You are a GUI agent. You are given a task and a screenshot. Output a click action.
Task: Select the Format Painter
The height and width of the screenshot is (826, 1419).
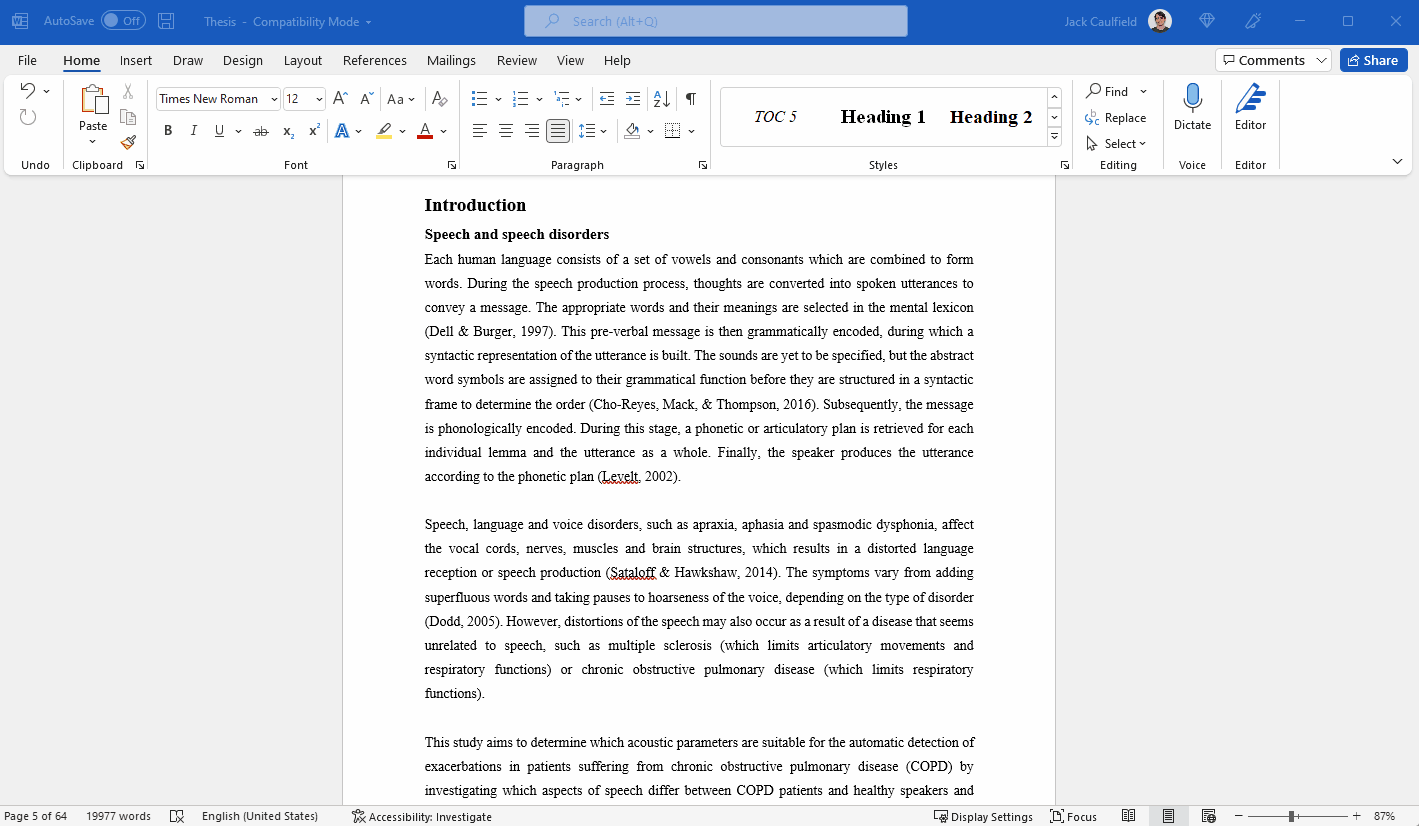coord(128,141)
